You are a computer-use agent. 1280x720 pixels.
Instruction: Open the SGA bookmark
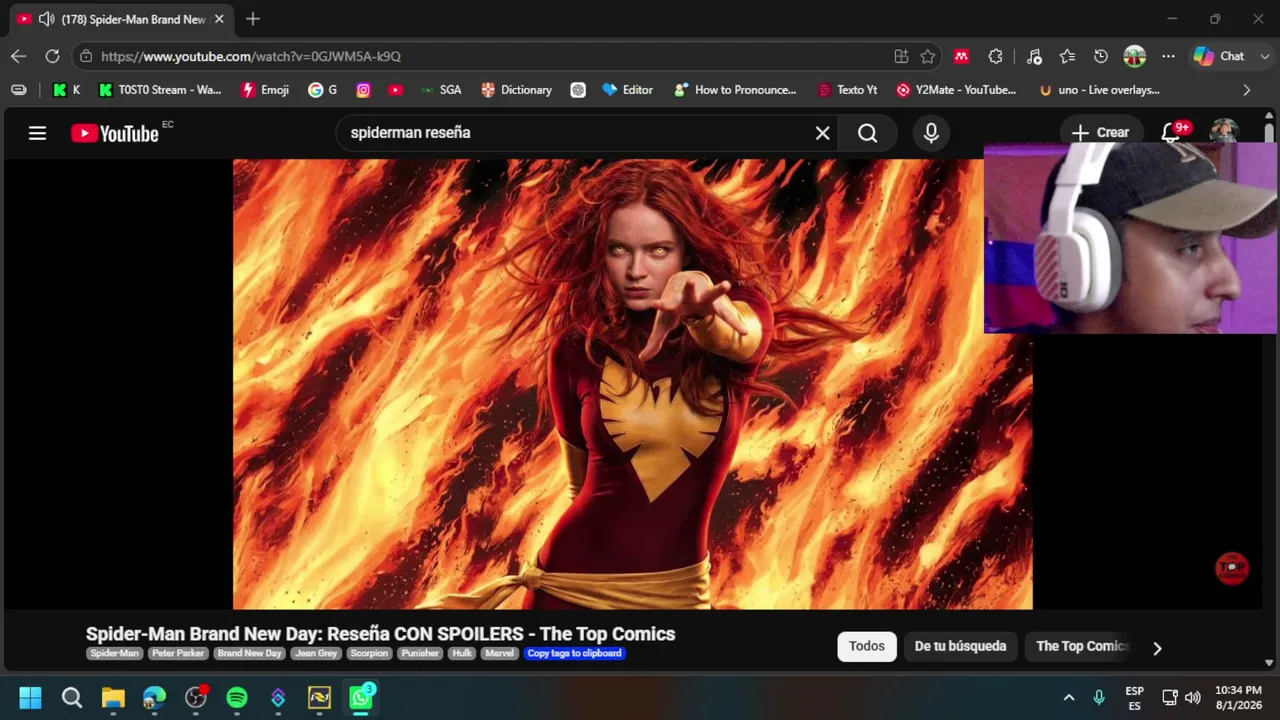[441, 90]
